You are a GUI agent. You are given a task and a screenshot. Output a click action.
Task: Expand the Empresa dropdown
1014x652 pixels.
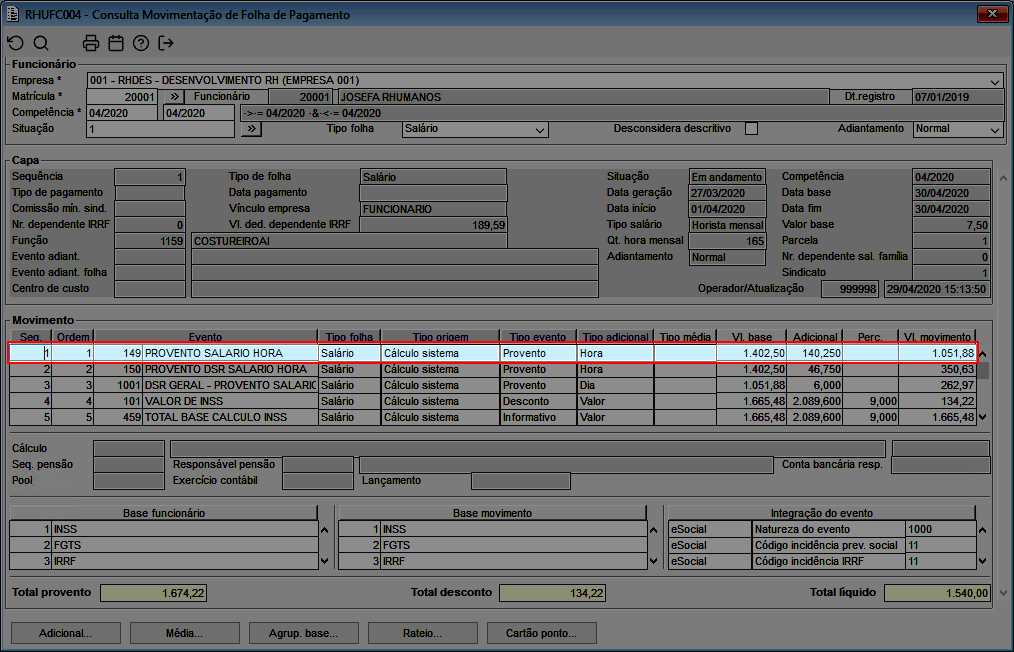coord(995,81)
